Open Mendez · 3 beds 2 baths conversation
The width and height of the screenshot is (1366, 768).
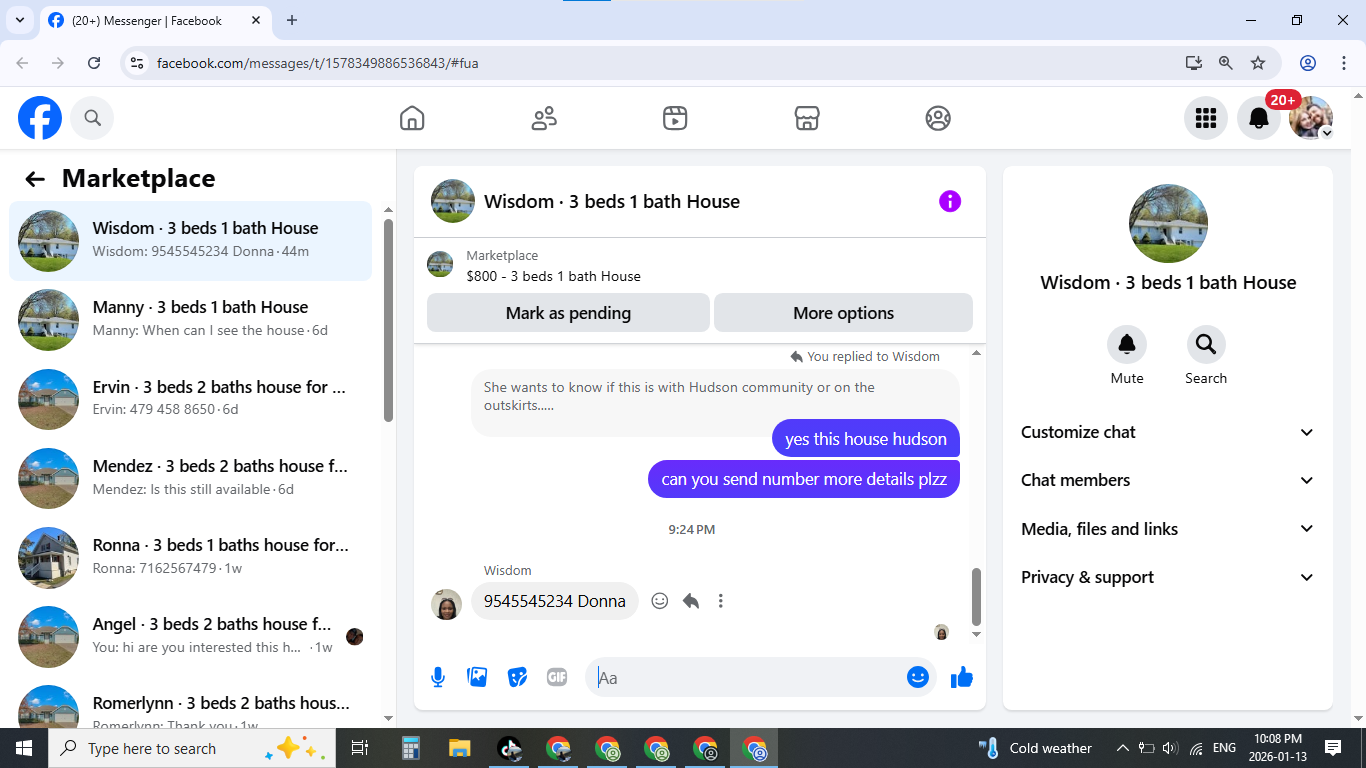point(190,478)
